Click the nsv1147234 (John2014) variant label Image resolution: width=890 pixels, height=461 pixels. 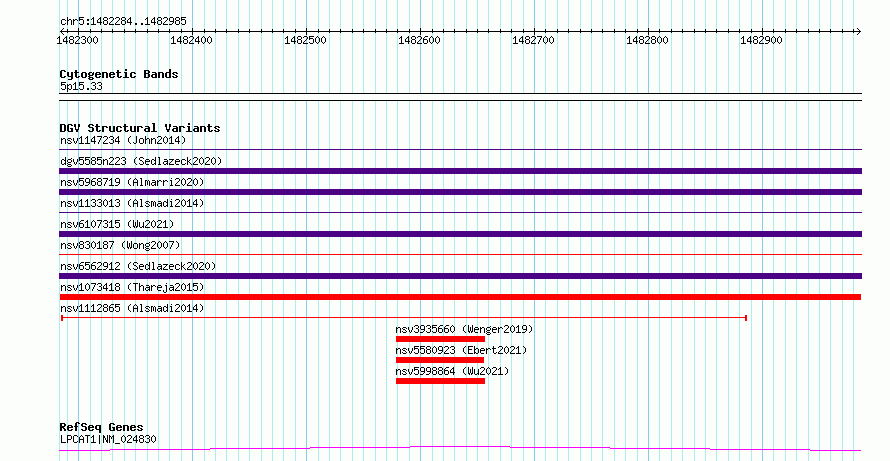pos(123,140)
